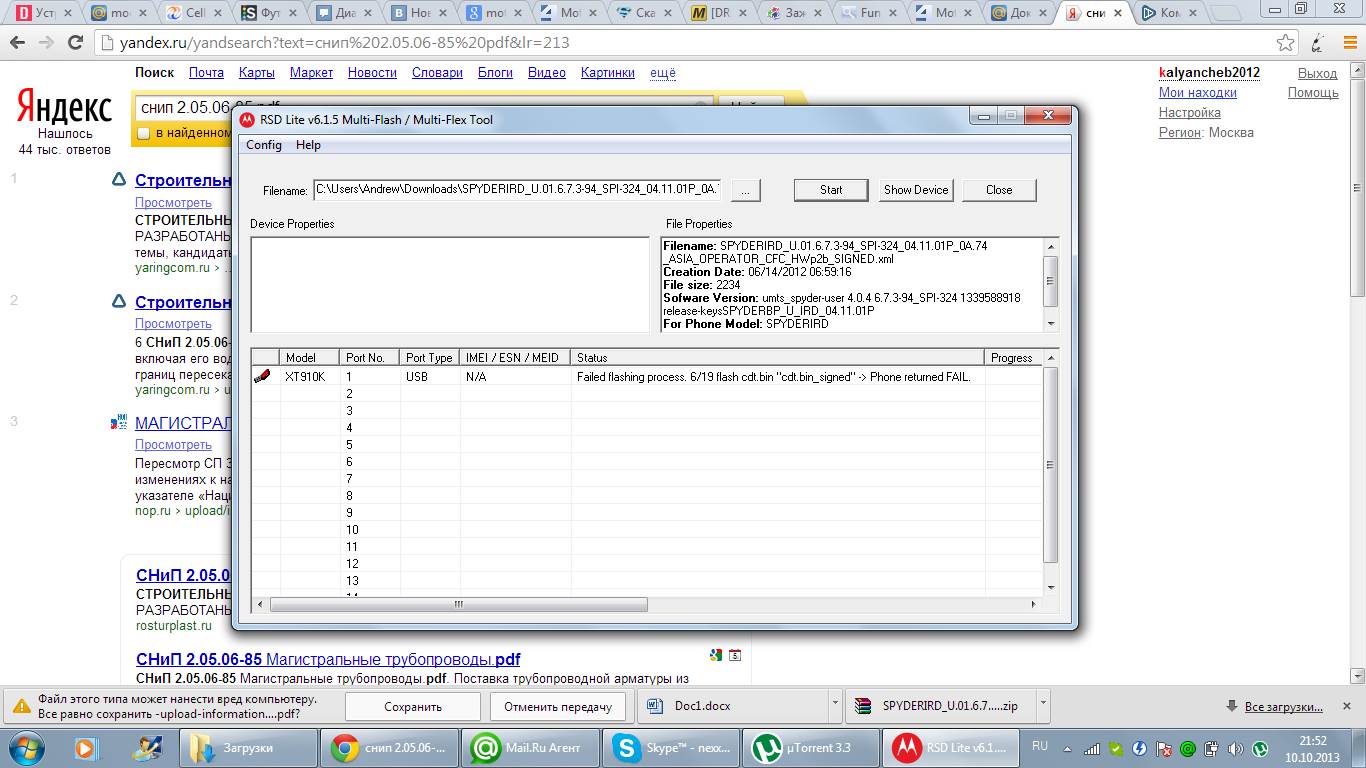Open the file browse "..." button

[x=746, y=190]
